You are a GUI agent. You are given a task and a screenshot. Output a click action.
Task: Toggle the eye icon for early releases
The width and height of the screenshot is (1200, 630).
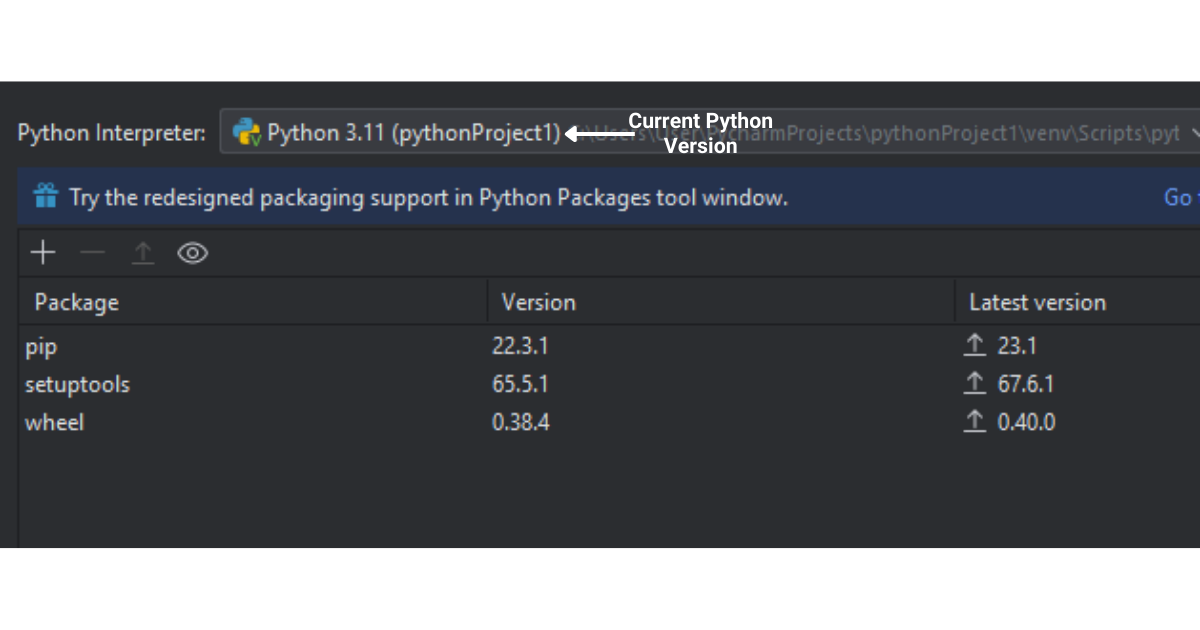point(192,253)
